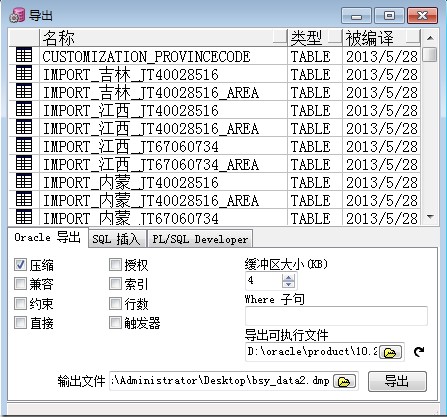Image resolution: width=447 pixels, height=417 pixels.
Task: Sort the list by the 名称 column header
Action: 163,37
